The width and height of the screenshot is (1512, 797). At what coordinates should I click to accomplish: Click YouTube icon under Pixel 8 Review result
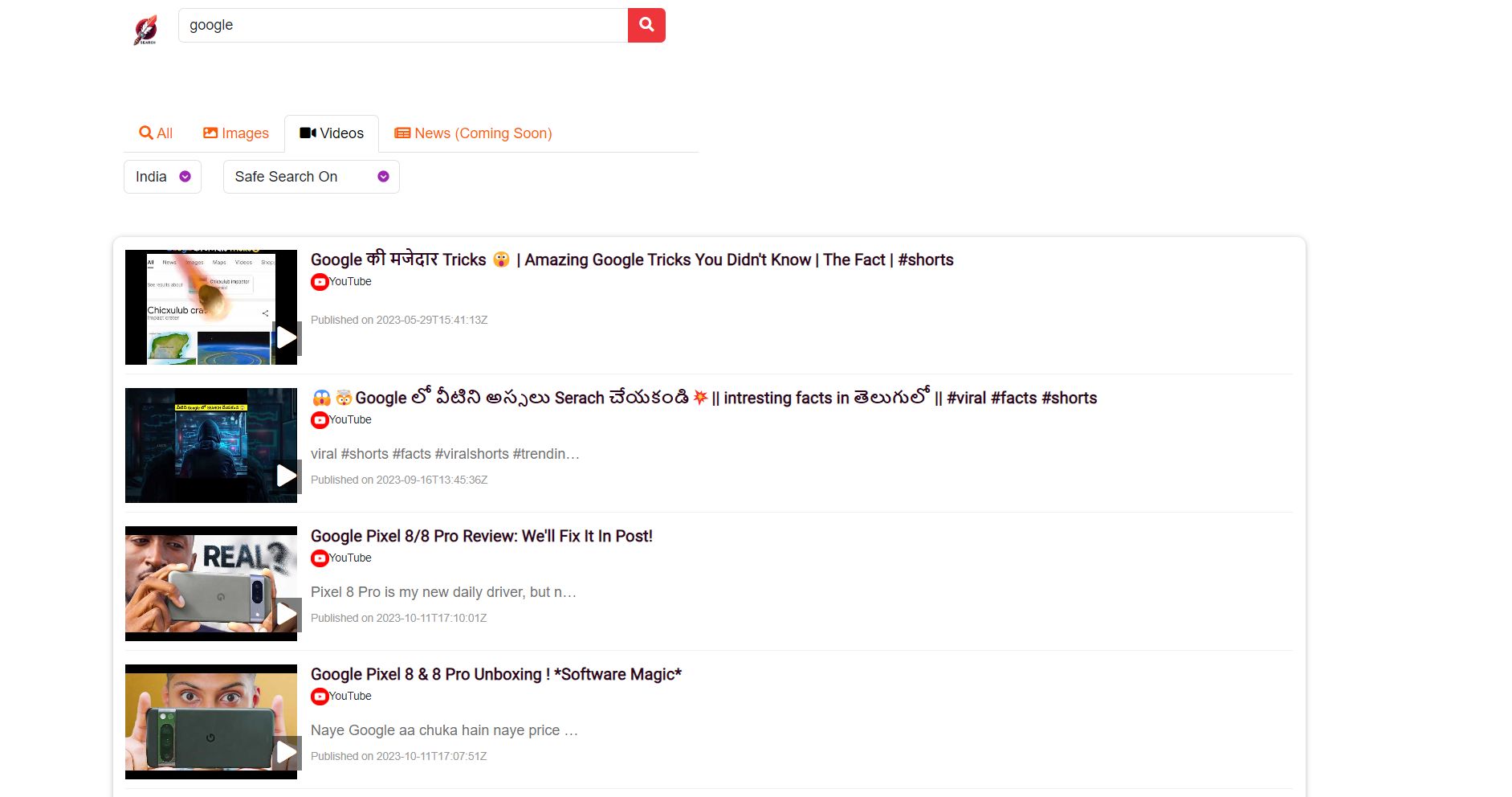pyautogui.click(x=320, y=558)
